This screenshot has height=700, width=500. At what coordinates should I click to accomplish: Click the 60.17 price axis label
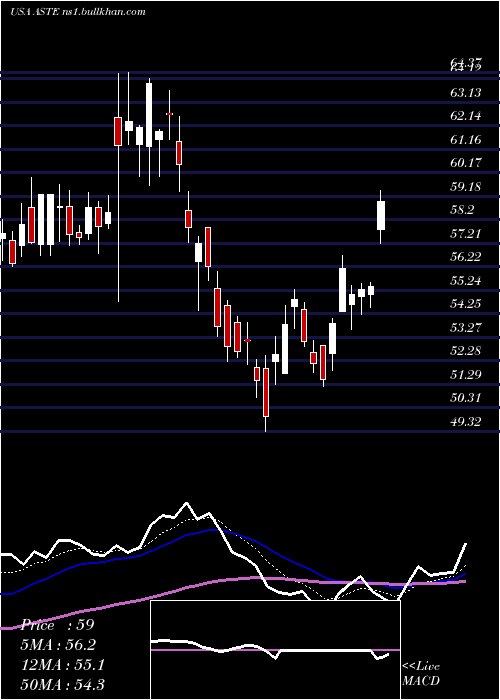(x=466, y=162)
